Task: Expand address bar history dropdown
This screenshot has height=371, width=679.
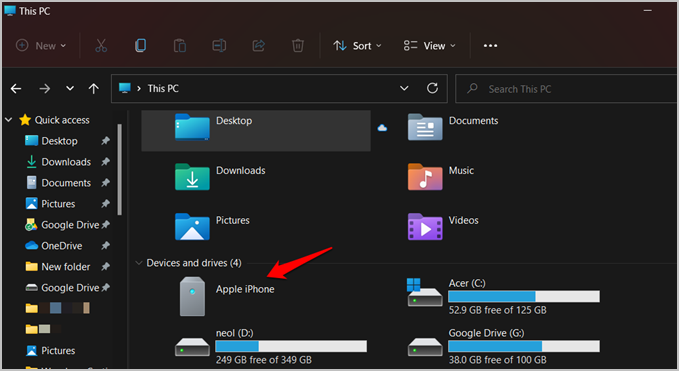Action: tap(404, 88)
